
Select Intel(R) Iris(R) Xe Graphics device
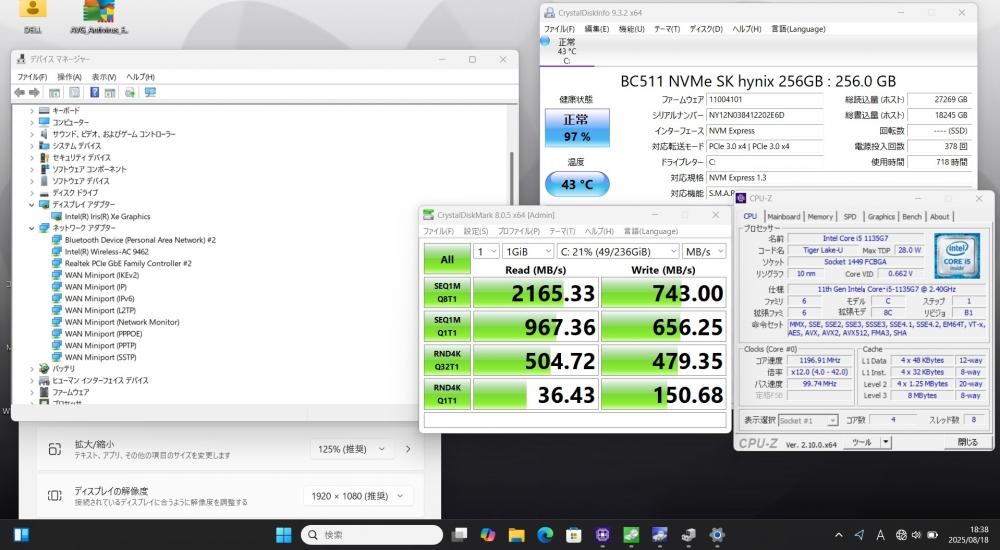tap(107, 216)
